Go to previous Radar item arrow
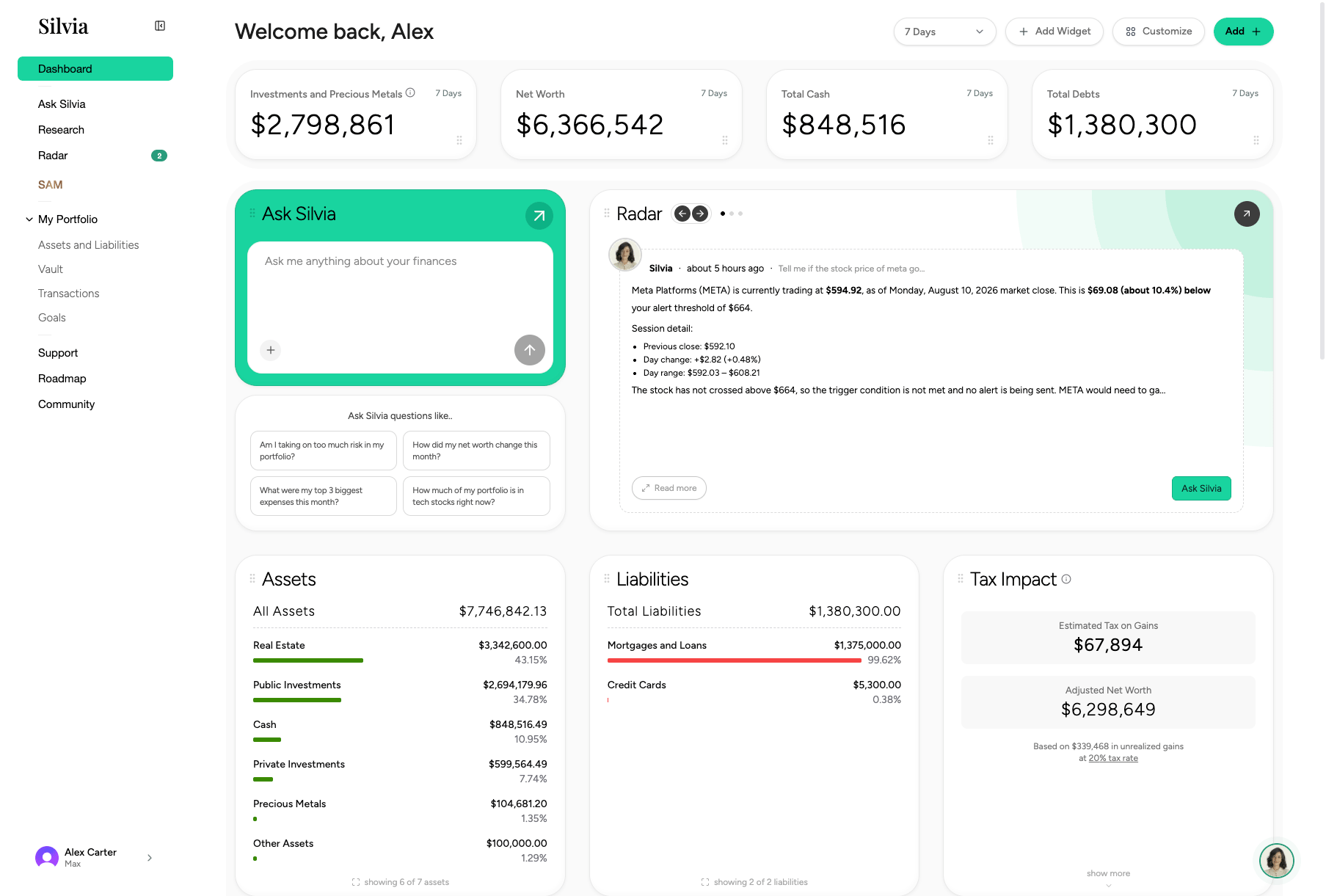The height and width of the screenshot is (896, 1326). (x=682, y=214)
